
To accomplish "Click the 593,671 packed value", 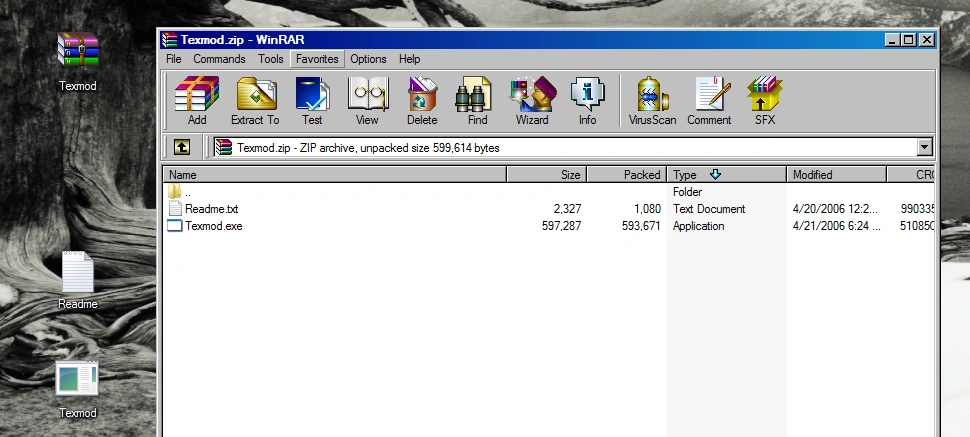I will (x=642, y=226).
